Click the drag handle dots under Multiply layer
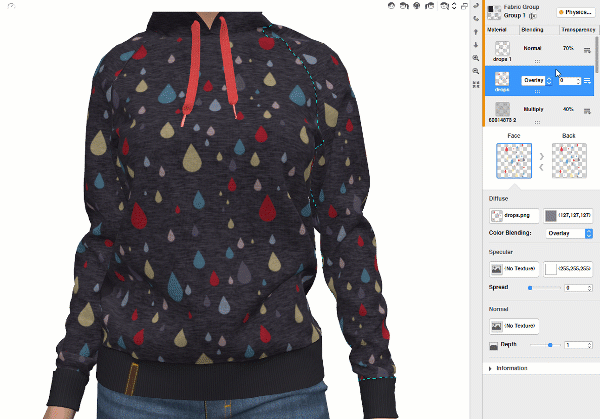The image size is (600, 419). click(537, 122)
